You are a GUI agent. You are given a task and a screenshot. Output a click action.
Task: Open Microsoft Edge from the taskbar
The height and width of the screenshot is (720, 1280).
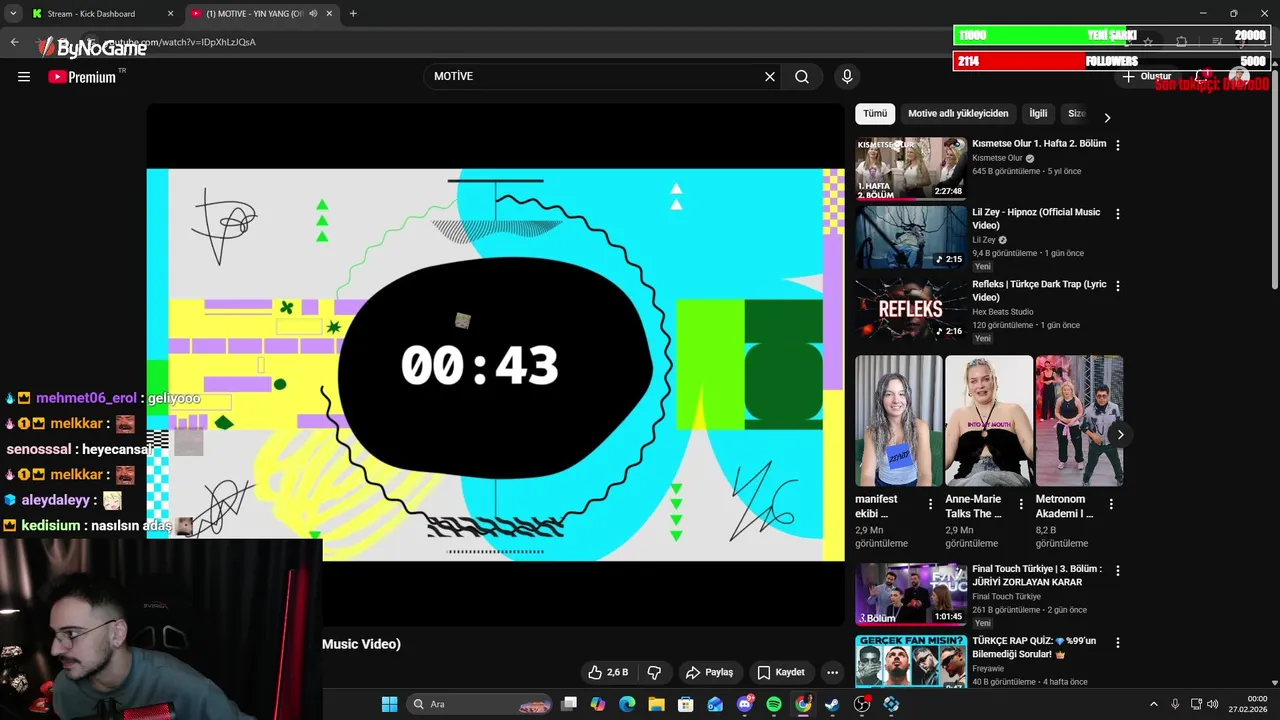627,704
